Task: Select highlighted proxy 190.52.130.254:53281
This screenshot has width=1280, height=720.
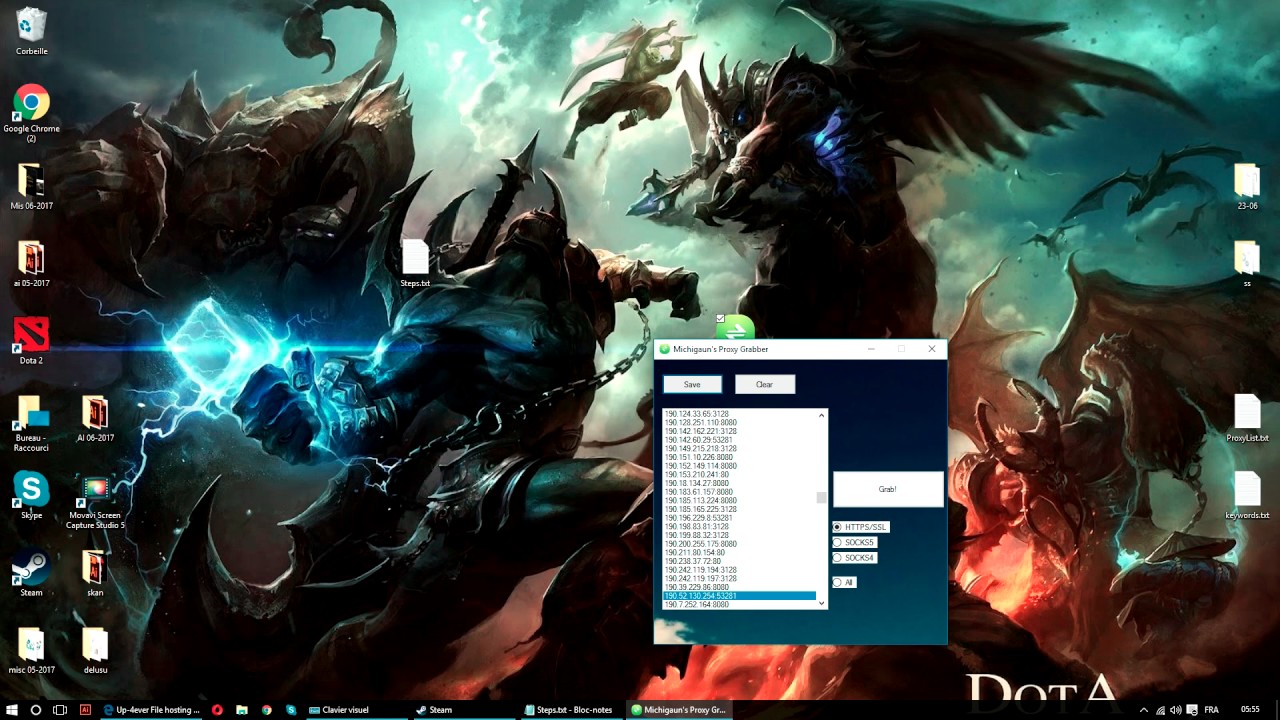Action: coord(740,596)
